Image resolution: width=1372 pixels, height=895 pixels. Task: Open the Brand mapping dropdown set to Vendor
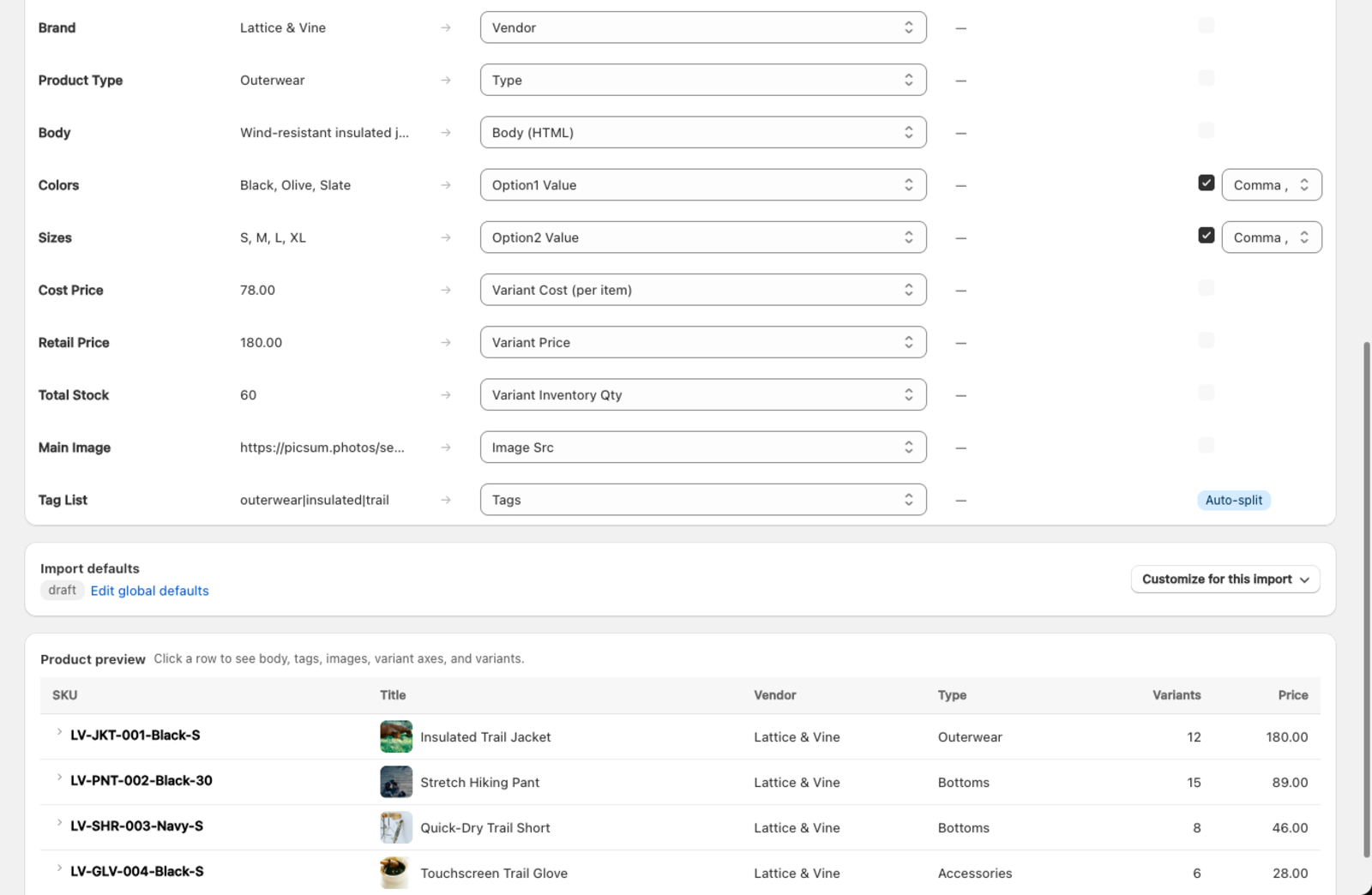click(703, 27)
